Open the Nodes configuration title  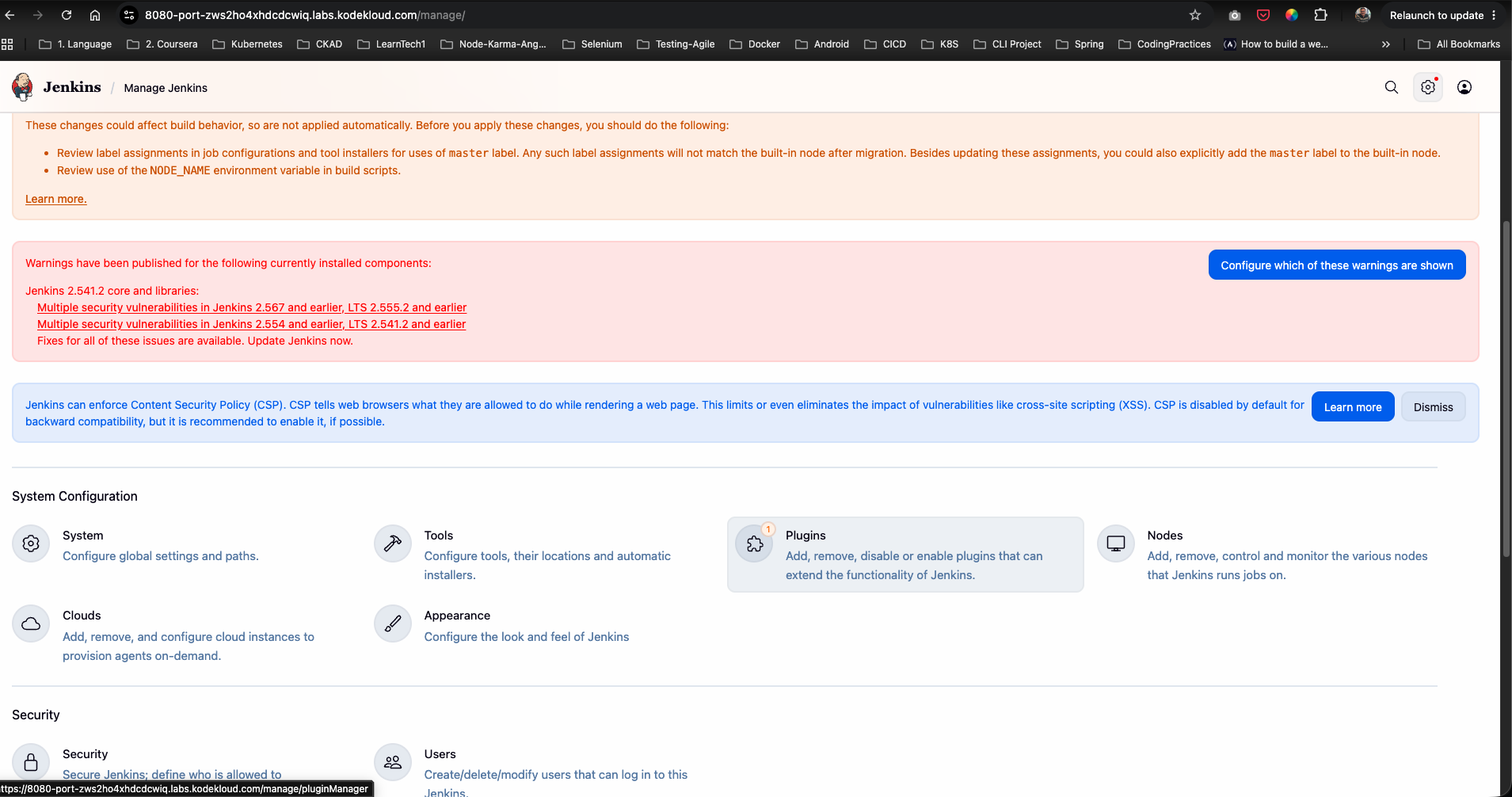coord(1165,536)
